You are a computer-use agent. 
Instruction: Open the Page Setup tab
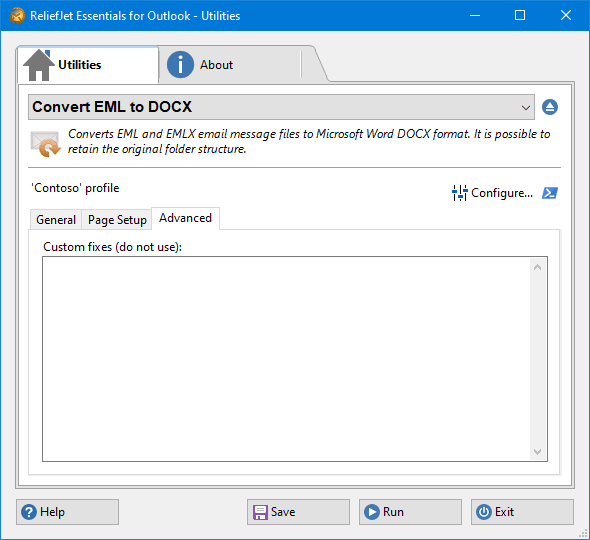[117, 219]
